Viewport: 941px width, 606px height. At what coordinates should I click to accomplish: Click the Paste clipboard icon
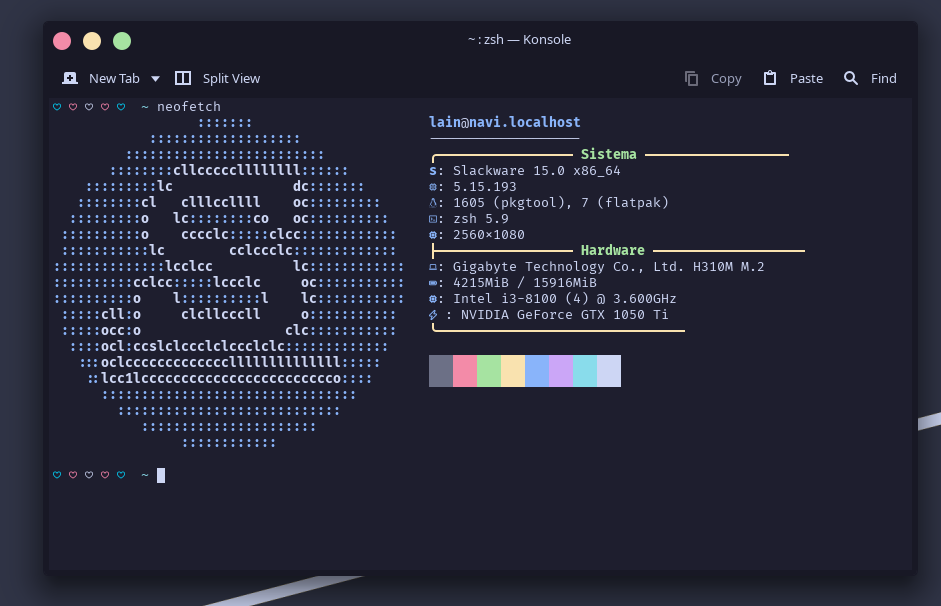coord(769,78)
